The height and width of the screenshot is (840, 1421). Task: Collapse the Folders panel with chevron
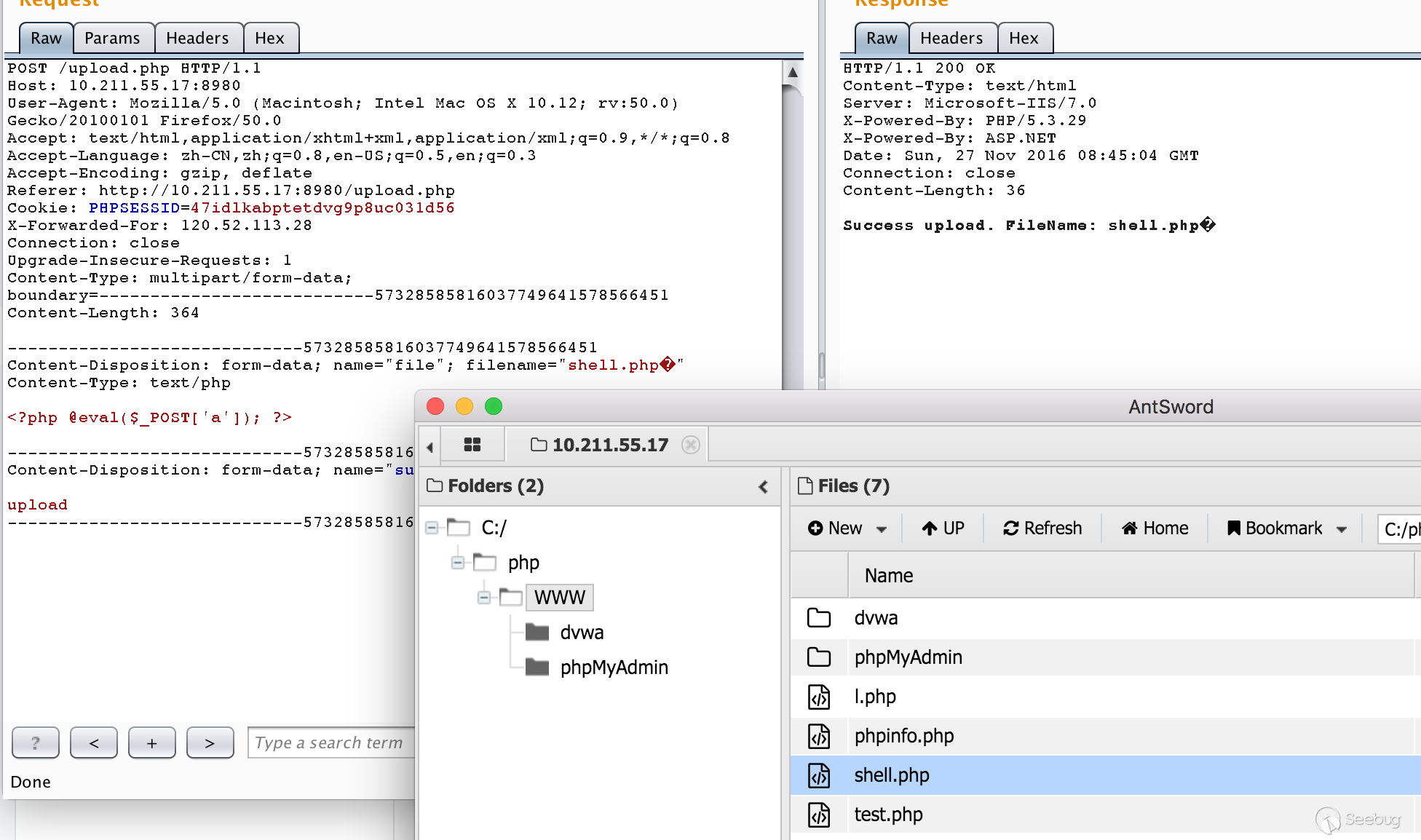tap(763, 487)
